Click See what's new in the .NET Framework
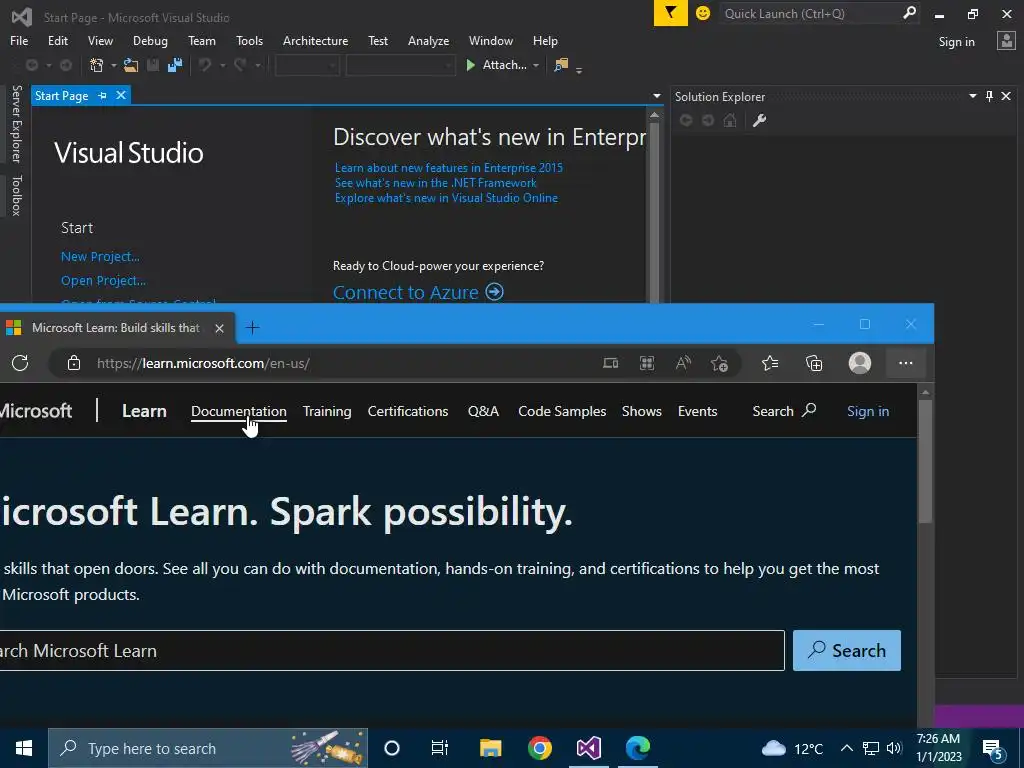The image size is (1024, 768). pyautogui.click(x=436, y=183)
